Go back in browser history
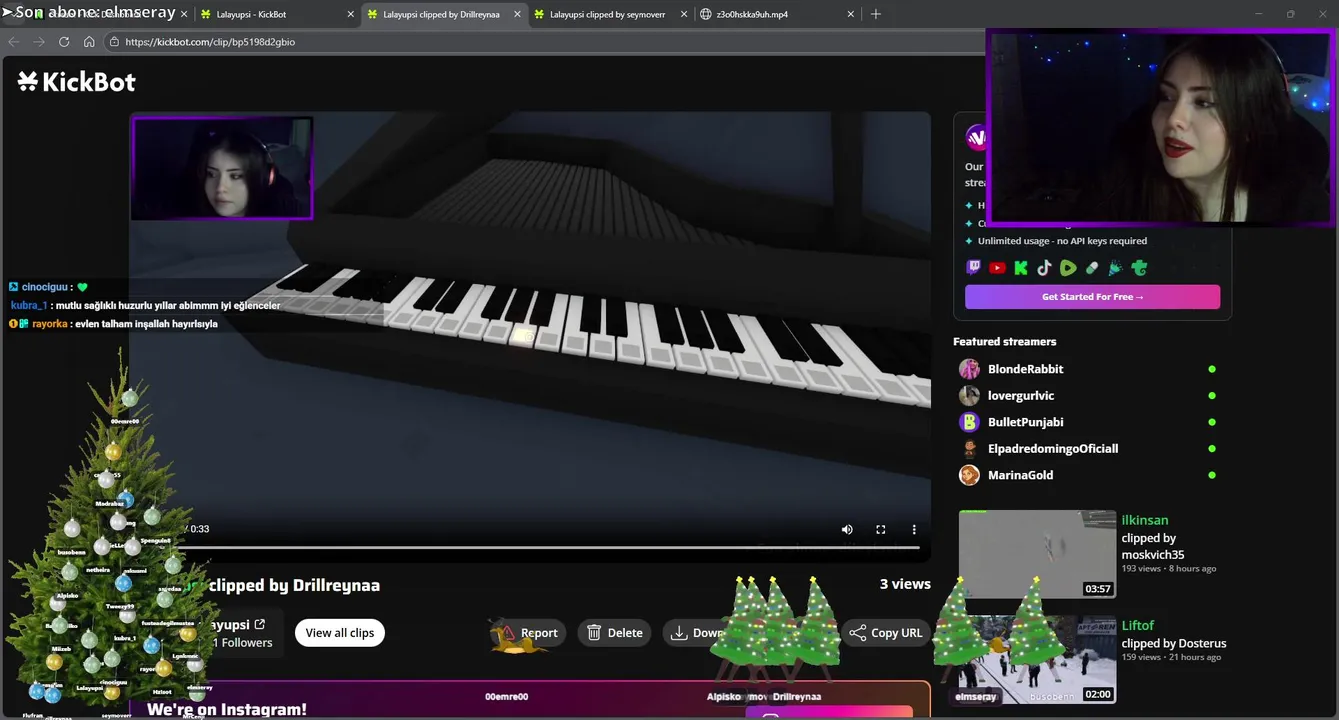1339x720 pixels. tap(14, 42)
